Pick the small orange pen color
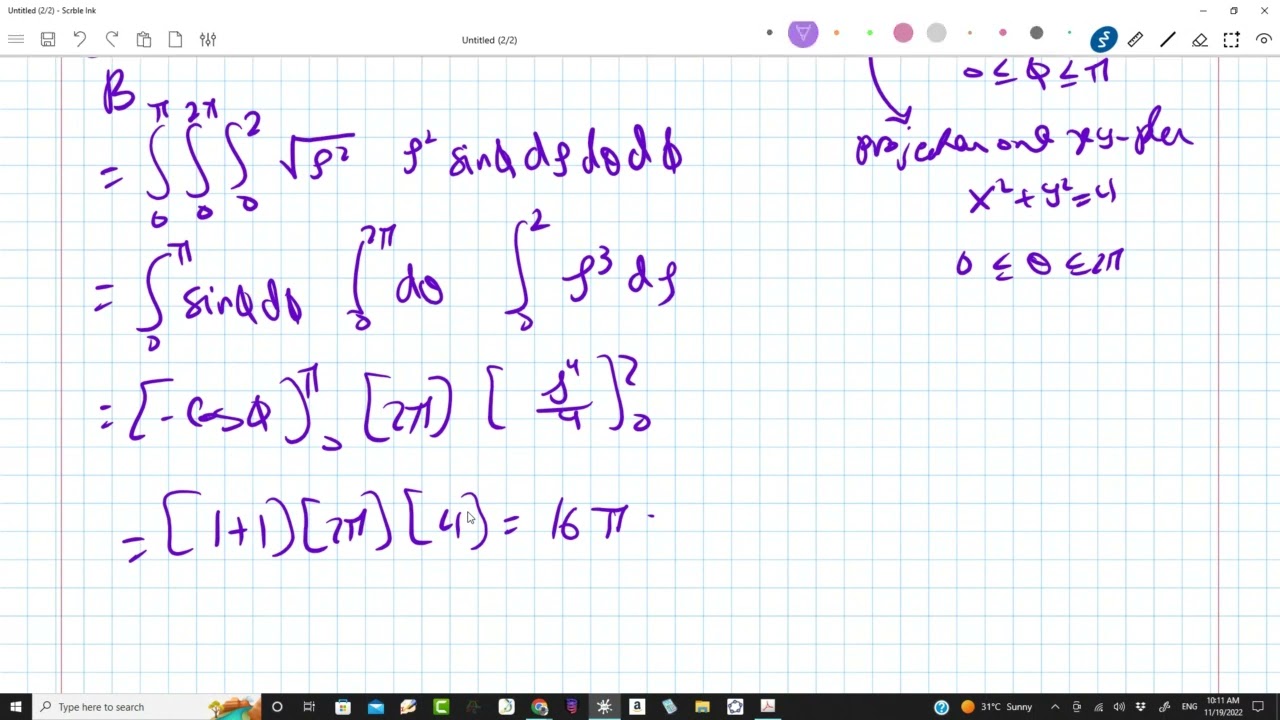1280x720 pixels. 836,33
